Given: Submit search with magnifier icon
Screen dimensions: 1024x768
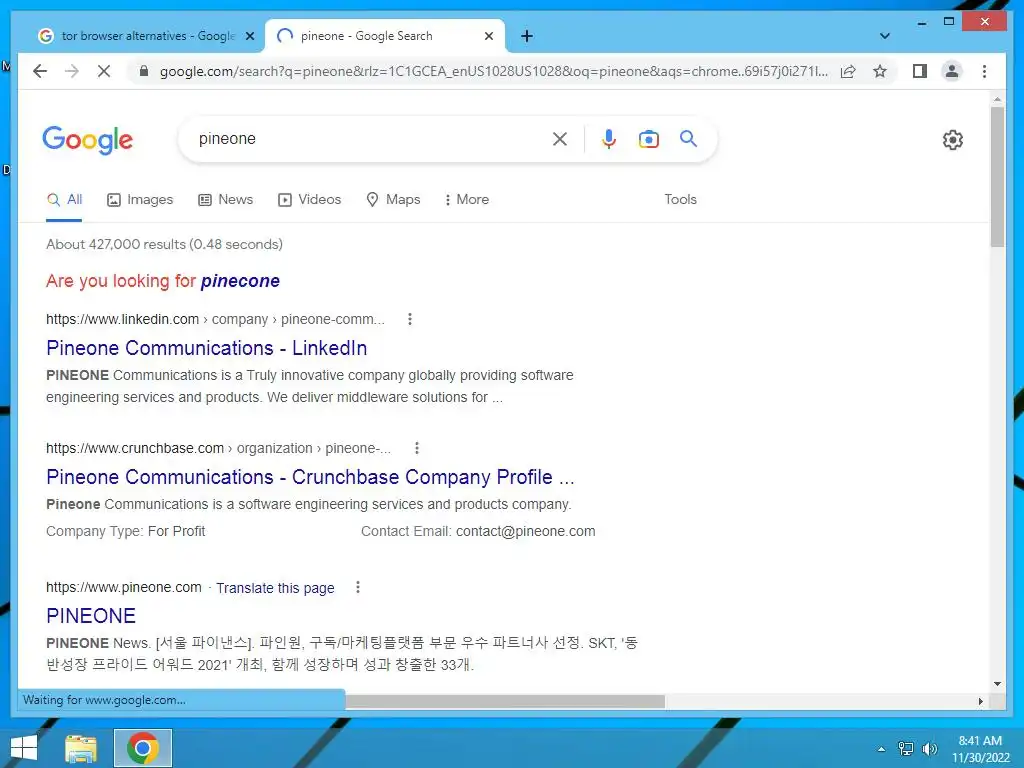Looking at the screenshot, I should click(688, 138).
